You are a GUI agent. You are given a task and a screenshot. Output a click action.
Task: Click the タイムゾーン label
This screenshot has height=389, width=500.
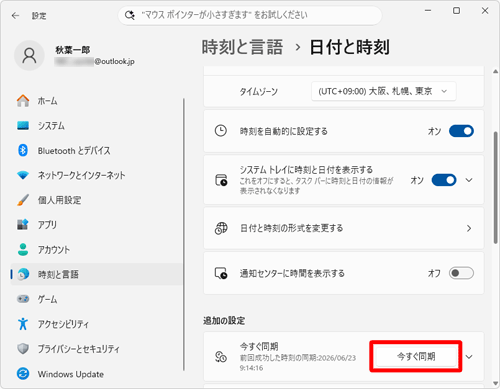[259, 91]
